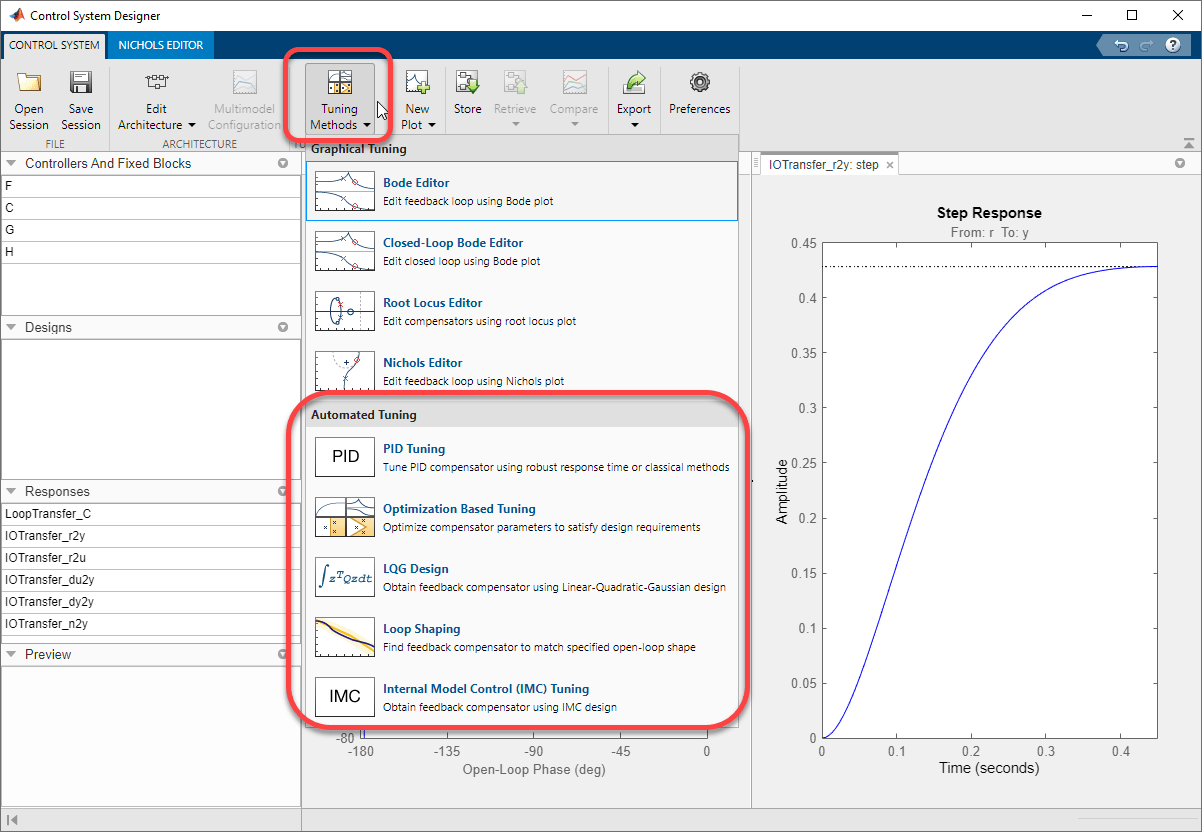Screen dimensions: 1202x832
Task: Choose Nichols Editor menu entry
Action: point(522,371)
